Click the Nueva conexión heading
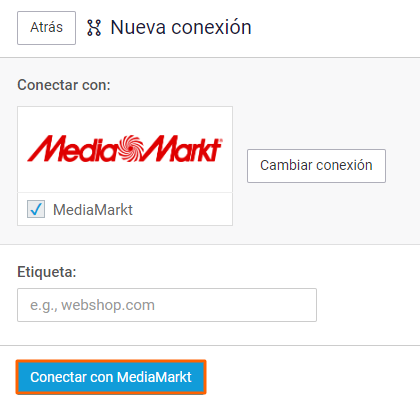This screenshot has width=420, height=403. click(181, 27)
